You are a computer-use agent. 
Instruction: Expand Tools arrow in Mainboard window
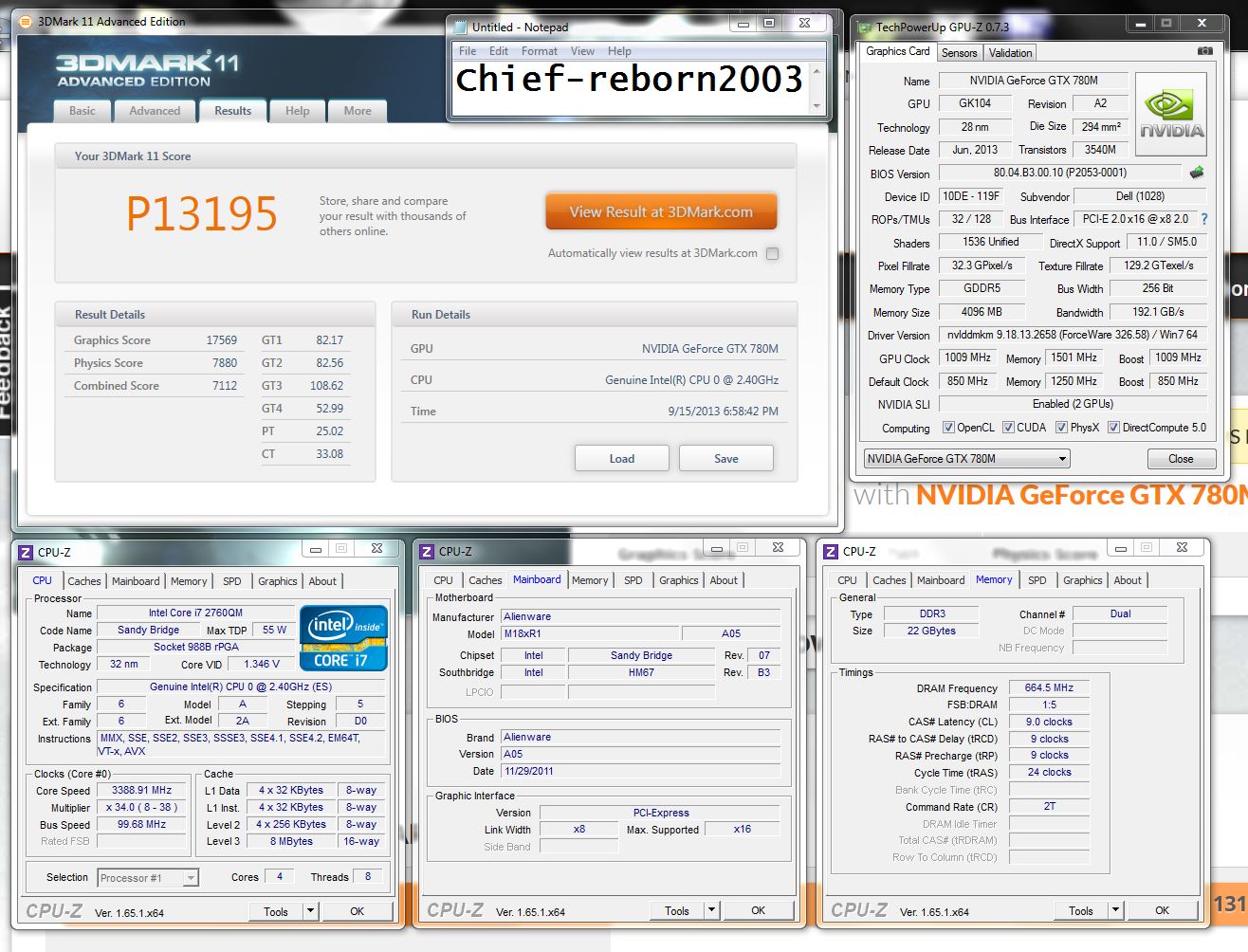(x=711, y=910)
